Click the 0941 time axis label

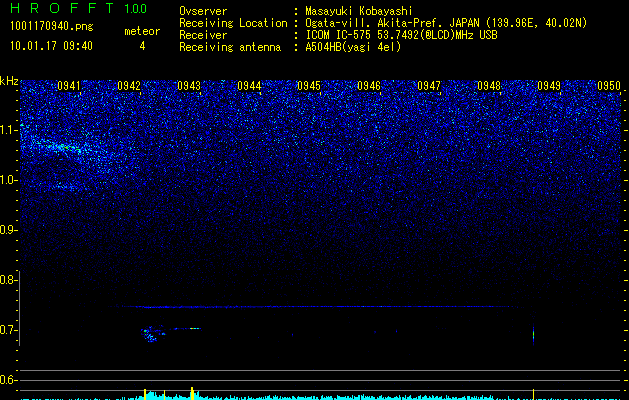(x=69, y=86)
